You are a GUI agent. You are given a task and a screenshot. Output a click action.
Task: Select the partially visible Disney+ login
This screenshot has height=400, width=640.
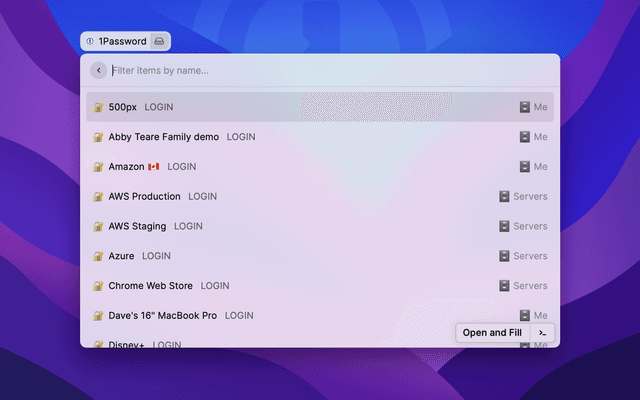click(x=127, y=344)
